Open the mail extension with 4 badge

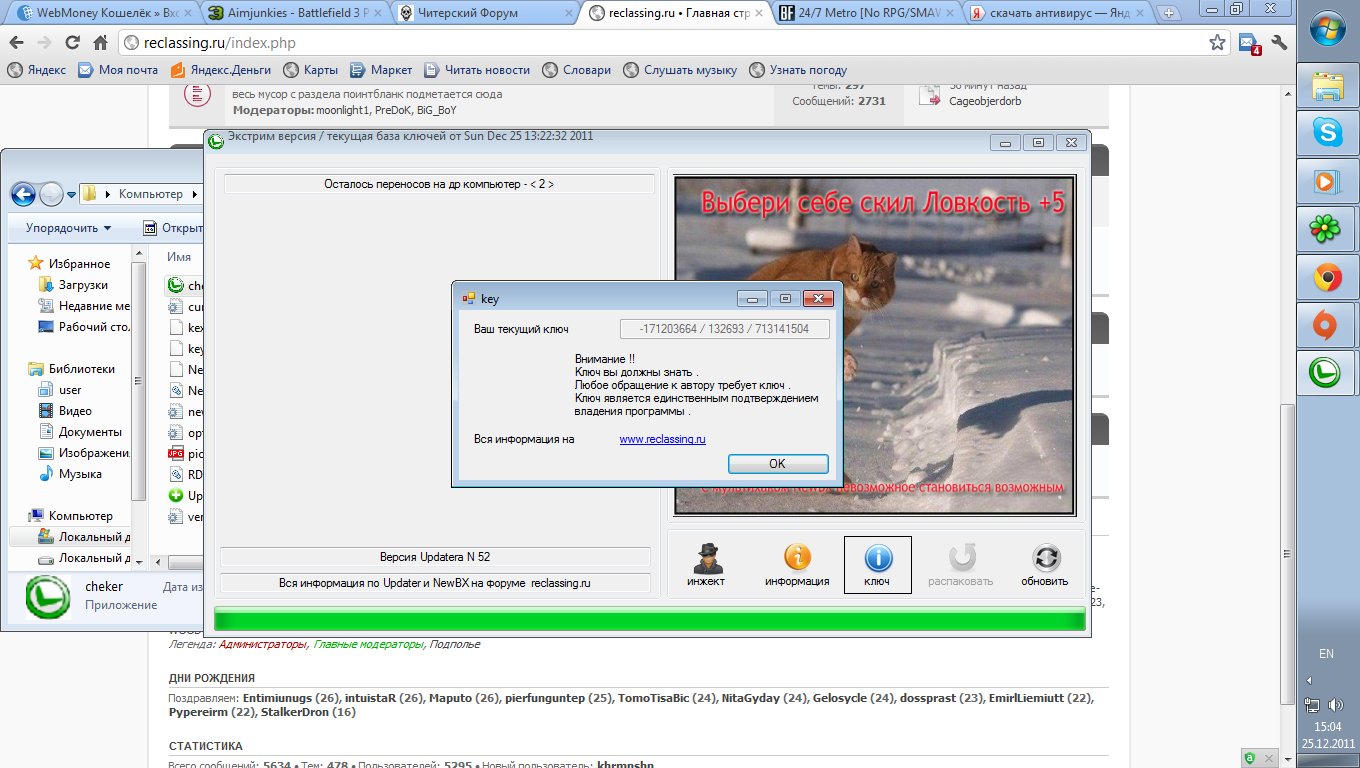coord(1250,44)
